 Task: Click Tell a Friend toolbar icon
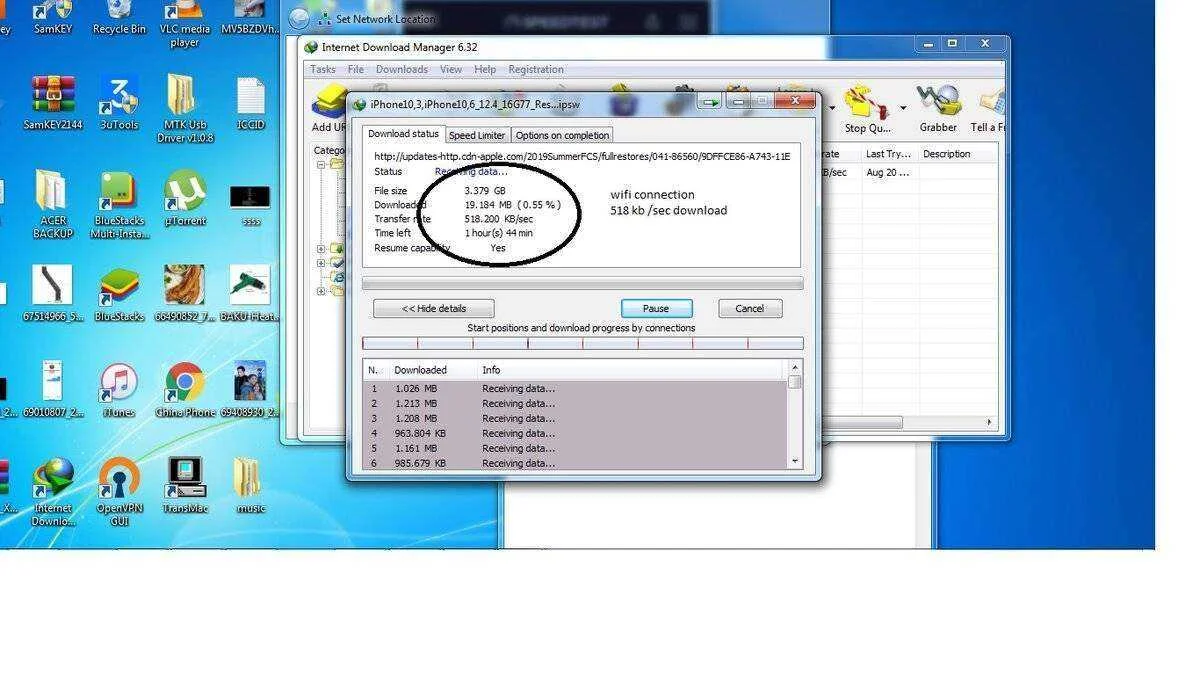pos(990,110)
